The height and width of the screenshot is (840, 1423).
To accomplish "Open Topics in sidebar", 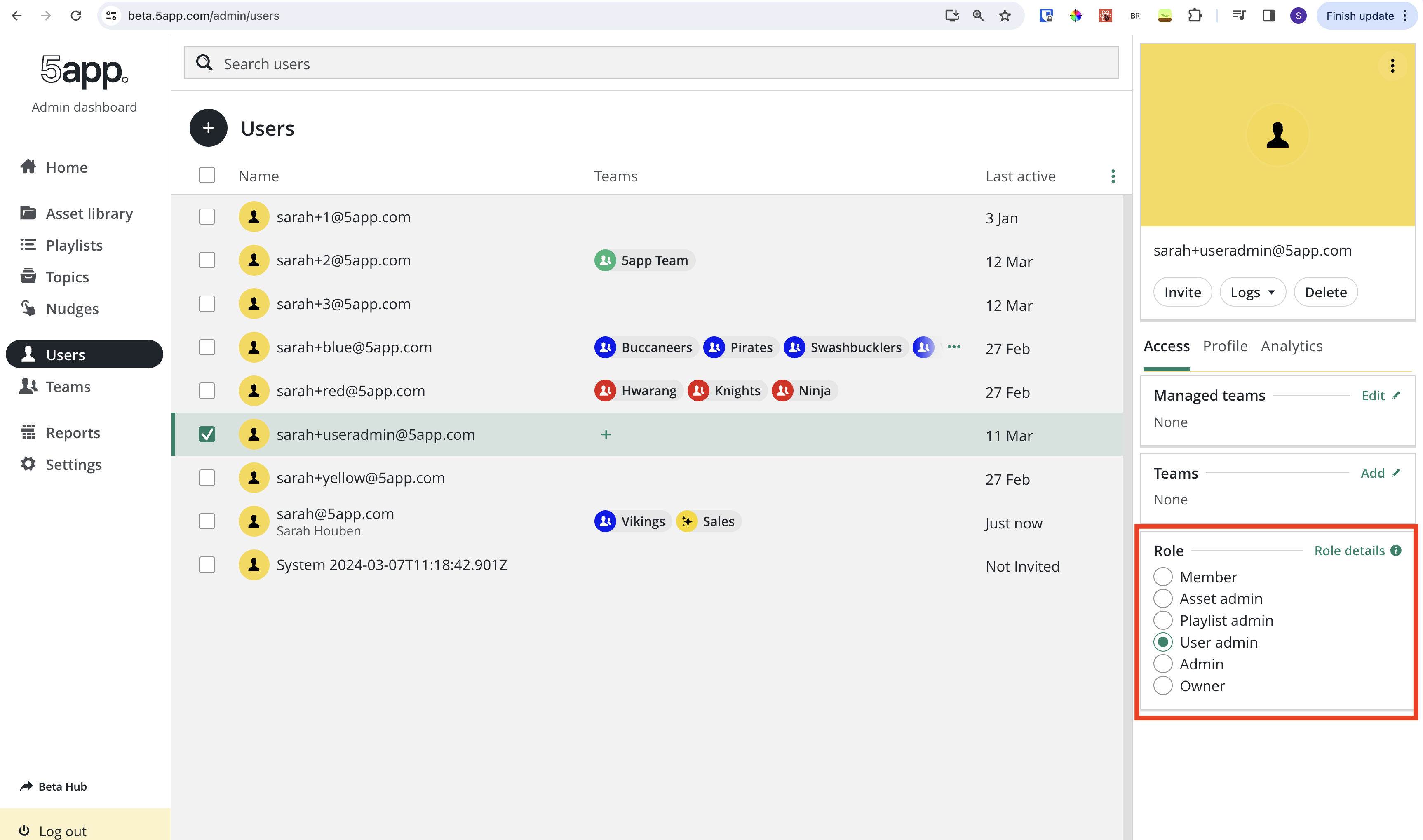I will (55, 277).
